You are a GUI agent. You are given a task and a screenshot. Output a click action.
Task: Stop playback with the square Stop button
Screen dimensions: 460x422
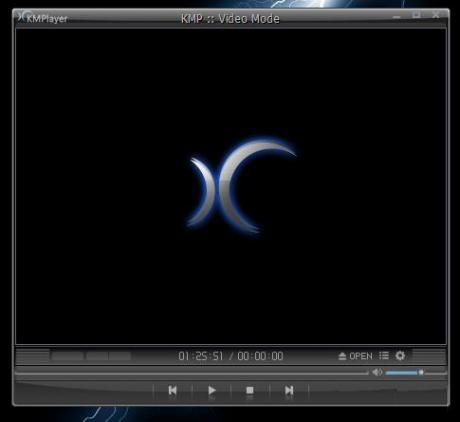coord(250,390)
